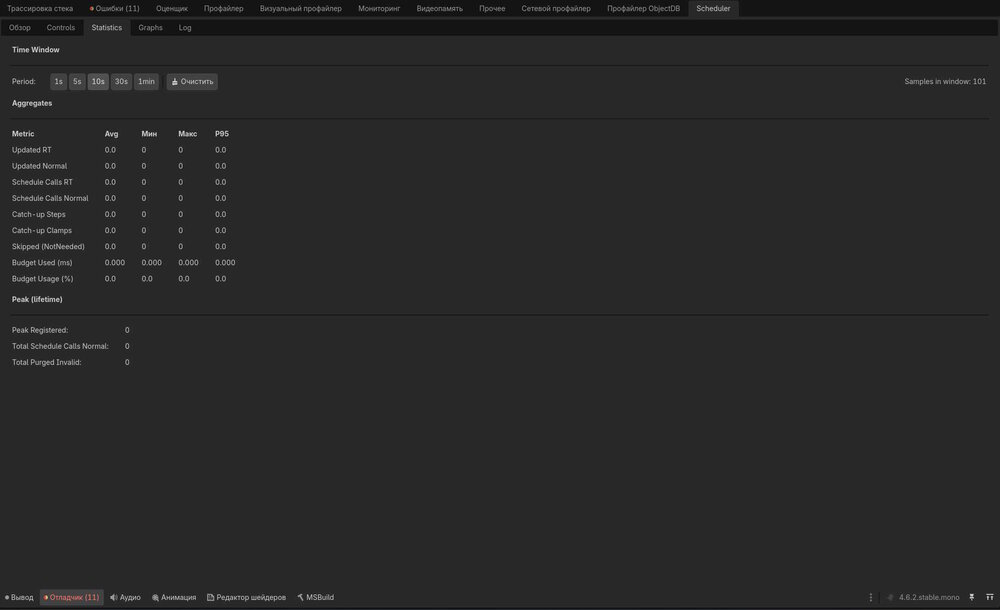The height and width of the screenshot is (610, 1000).
Task: Set period to 1s
Action: (59, 82)
